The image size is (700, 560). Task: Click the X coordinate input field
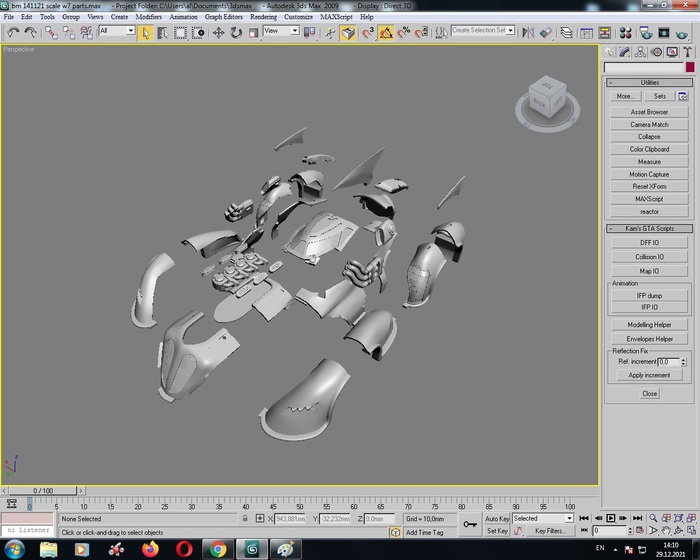point(291,519)
